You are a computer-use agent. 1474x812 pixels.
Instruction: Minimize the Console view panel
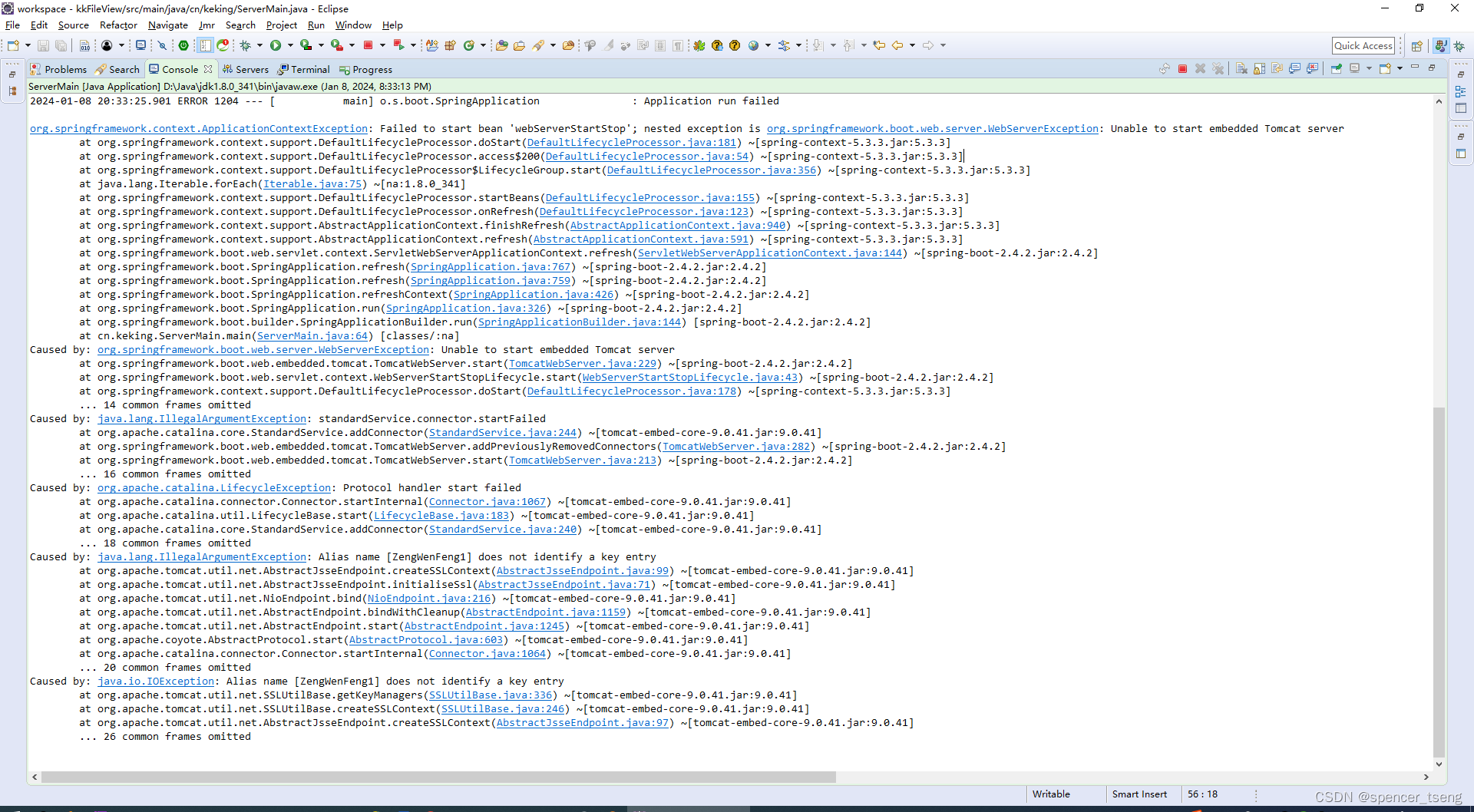coord(1415,67)
